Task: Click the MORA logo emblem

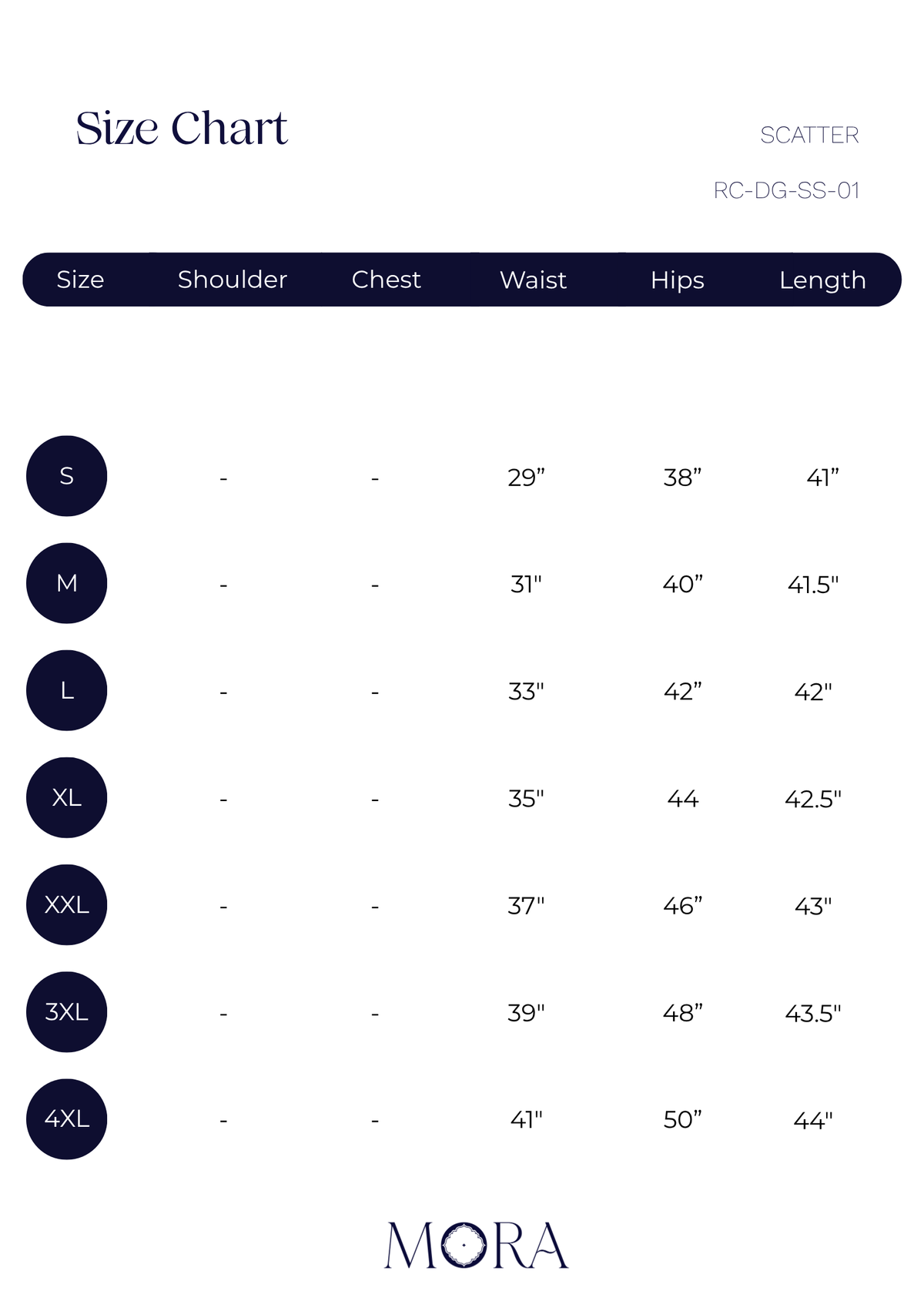Action: click(476, 1244)
